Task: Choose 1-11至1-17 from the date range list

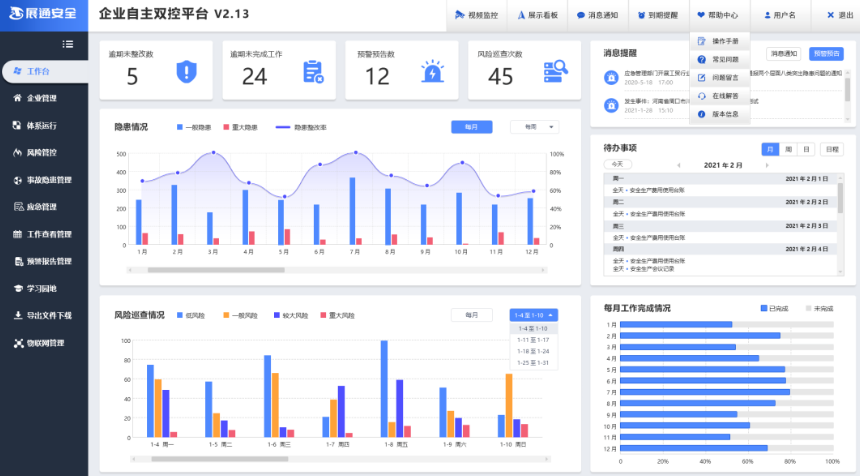Action: [533, 340]
